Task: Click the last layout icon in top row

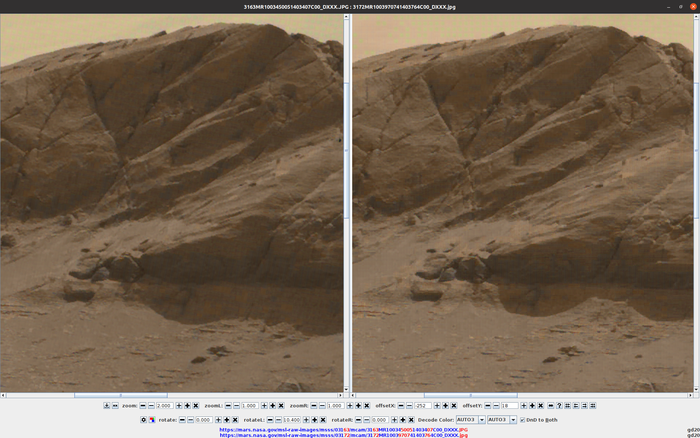Action: [593, 405]
